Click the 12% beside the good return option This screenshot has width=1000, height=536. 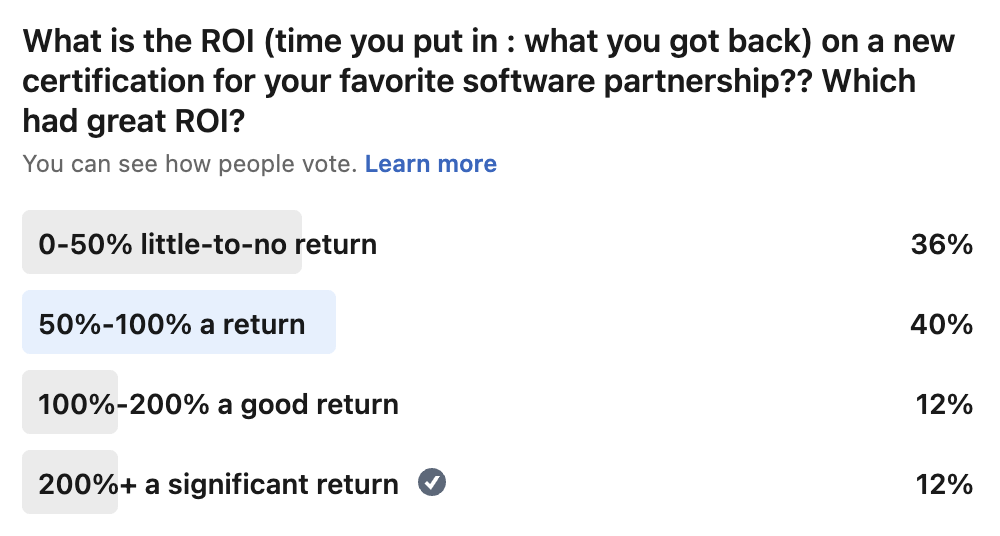[x=944, y=404]
